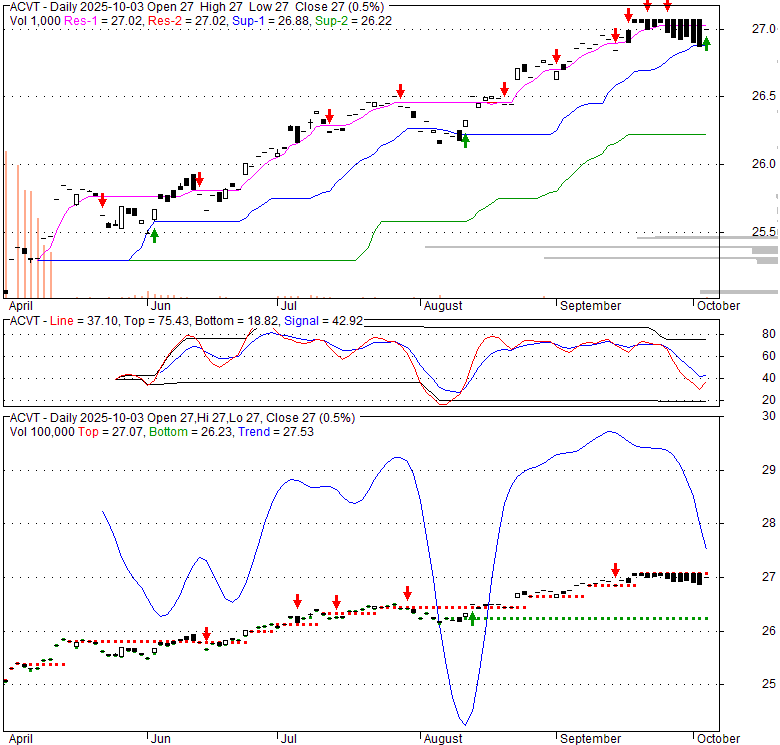
Task: Click the September label on the bottom chart axis
Action: pos(590,739)
